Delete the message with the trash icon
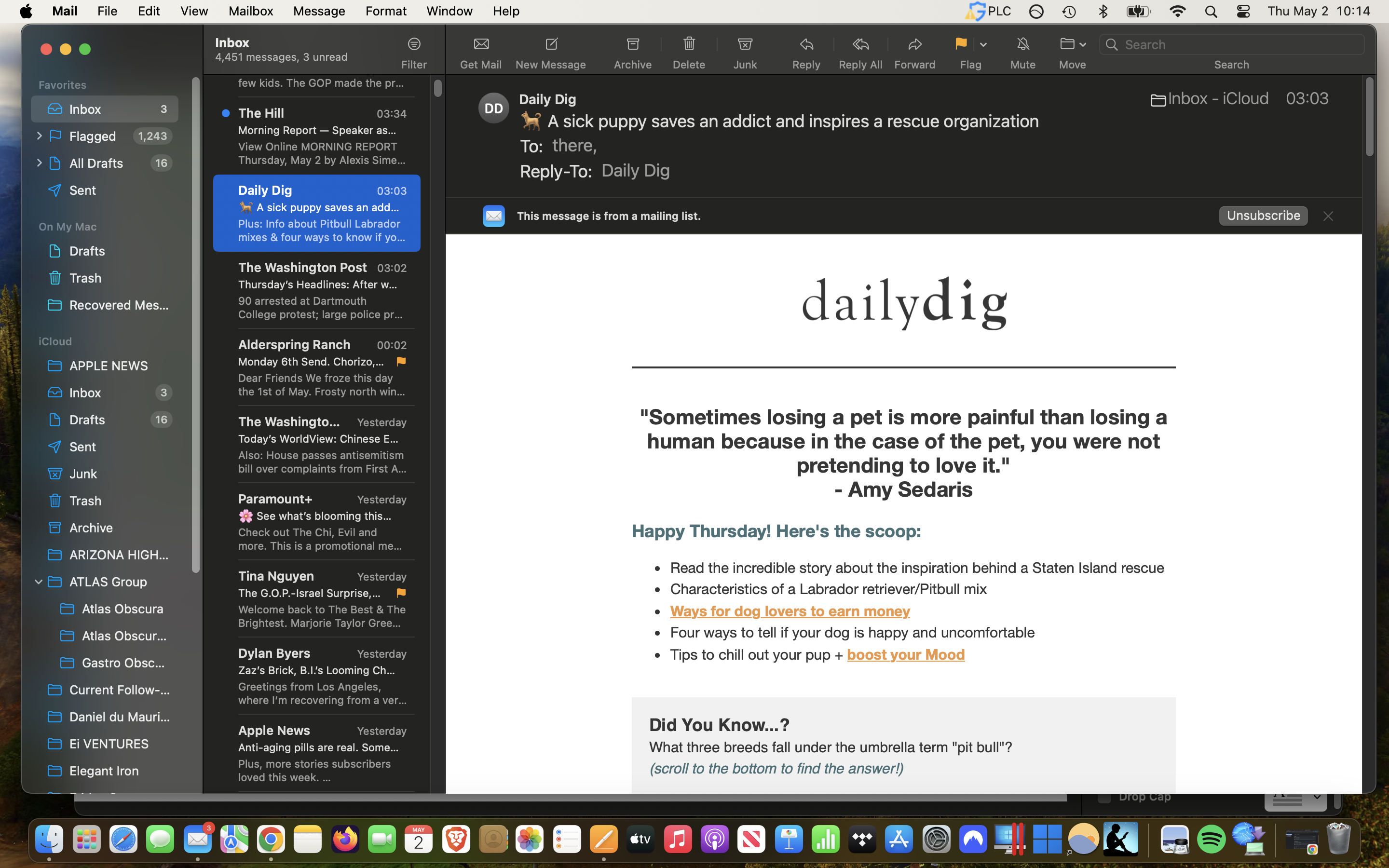This screenshot has height=868, width=1389. click(689, 44)
